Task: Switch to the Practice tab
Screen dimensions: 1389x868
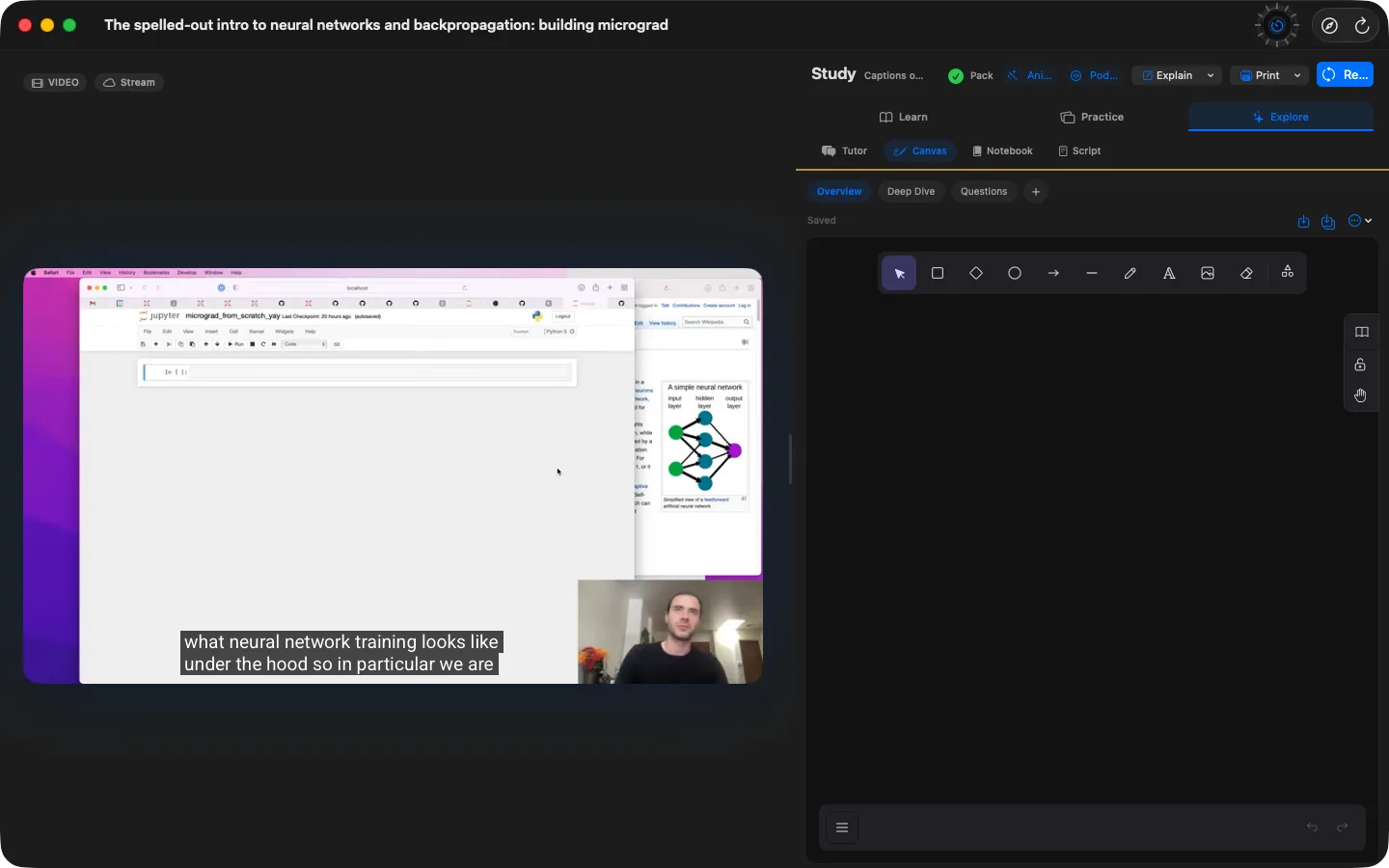Action: [x=1092, y=117]
